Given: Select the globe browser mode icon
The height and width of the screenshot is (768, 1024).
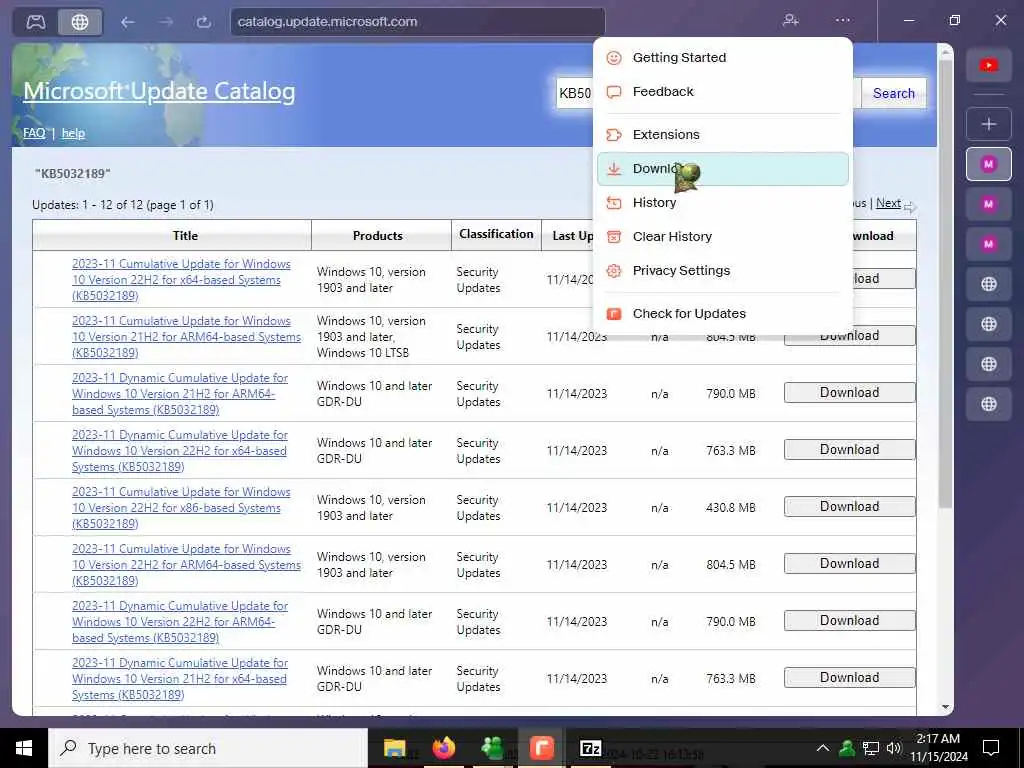Looking at the screenshot, I should click(80, 22).
